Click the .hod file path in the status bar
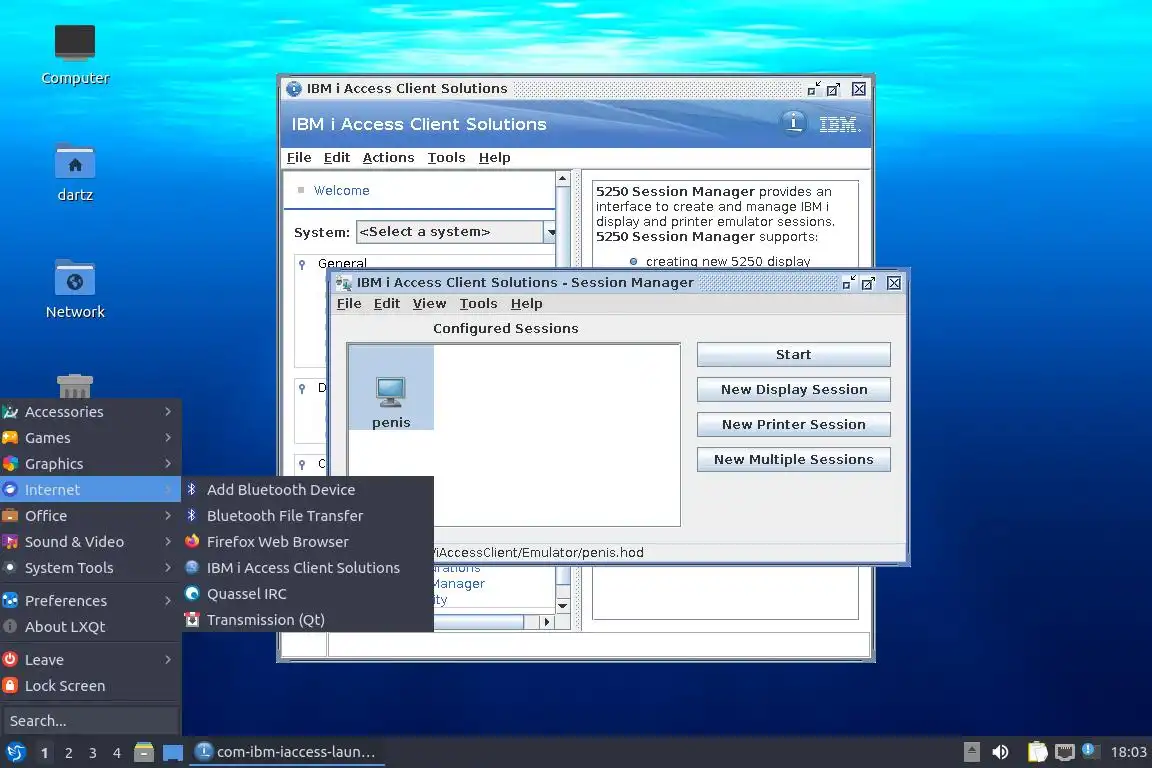1152x768 pixels. (x=539, y=553)
